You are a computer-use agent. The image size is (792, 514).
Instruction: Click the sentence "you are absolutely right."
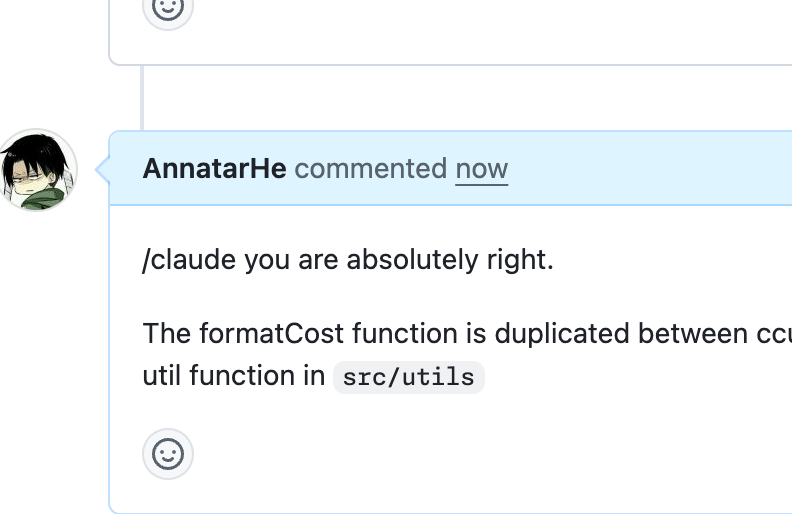click(398, 260)
